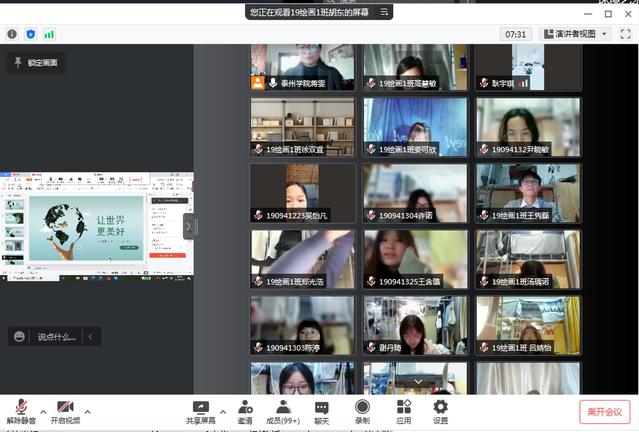Toggle 锁定画面 pin screen
639x432 pixels.
pyautogui.click(x=35, y=63)
